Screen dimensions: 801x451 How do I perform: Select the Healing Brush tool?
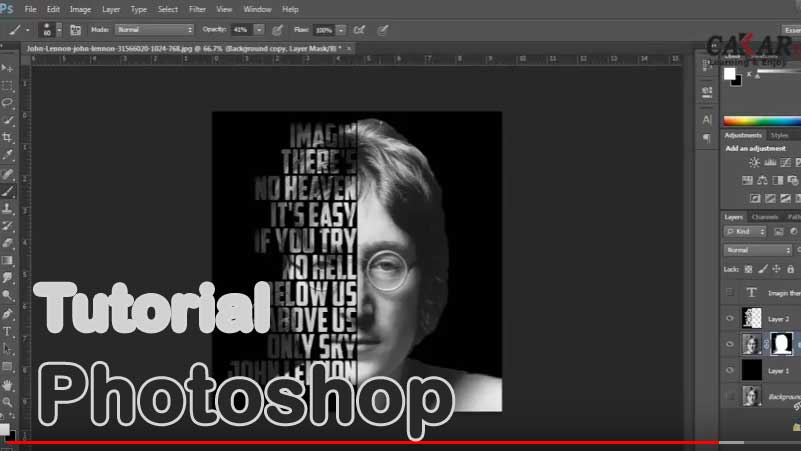(7, 174)
